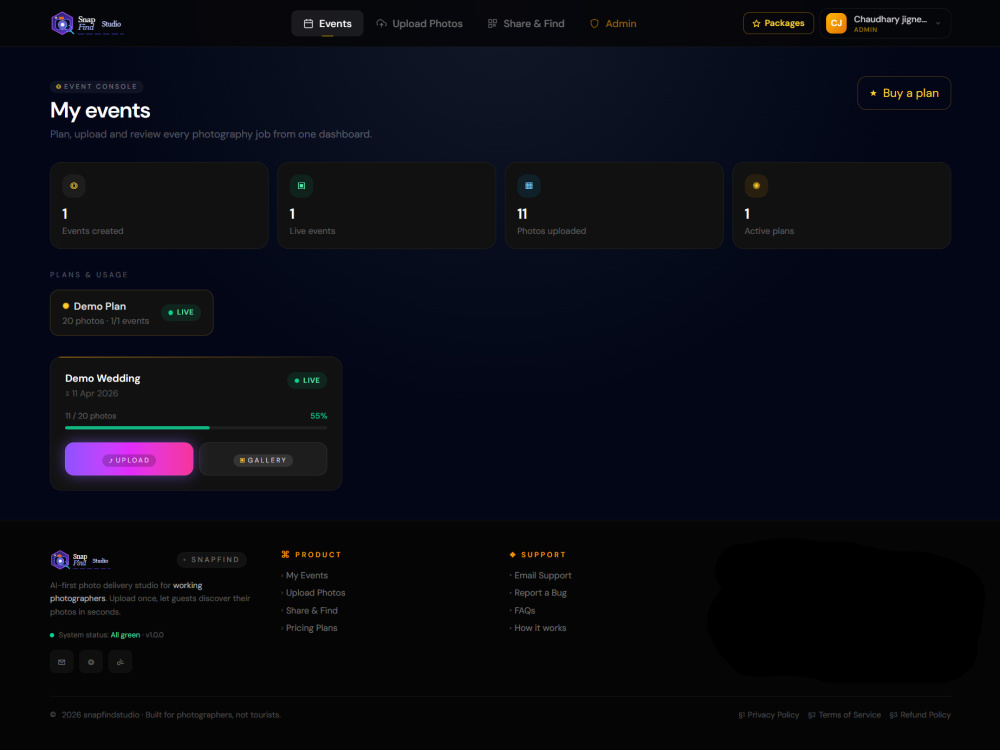The height and width of the screenshot is (750, 1000).
Task: Click the SnapFind Studio logo in header
Action: [86, 24]
